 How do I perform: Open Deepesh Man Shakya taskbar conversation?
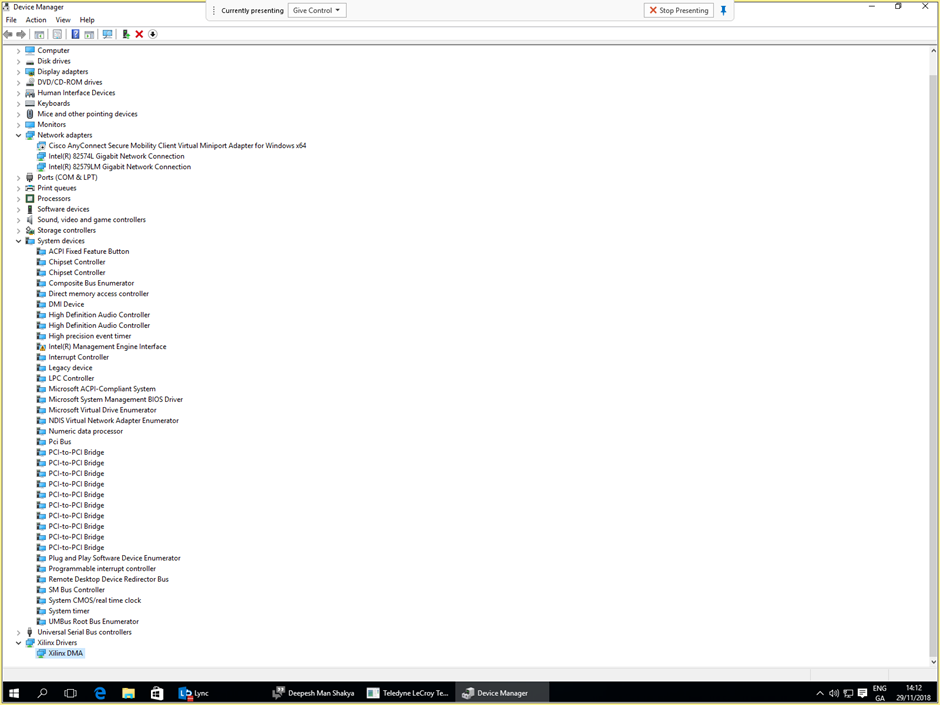tap(314, 693)
